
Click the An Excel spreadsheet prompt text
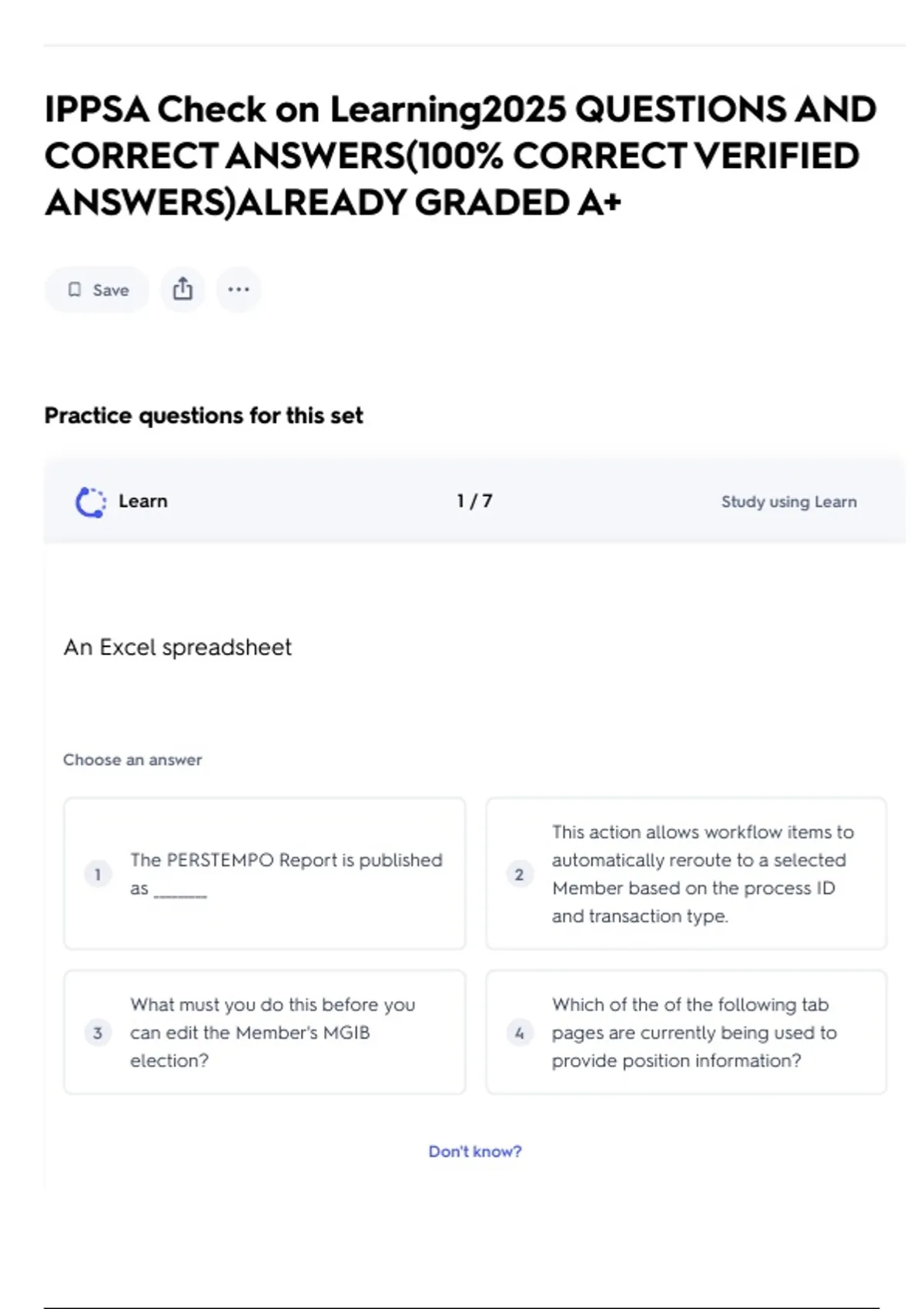(178, 647)
